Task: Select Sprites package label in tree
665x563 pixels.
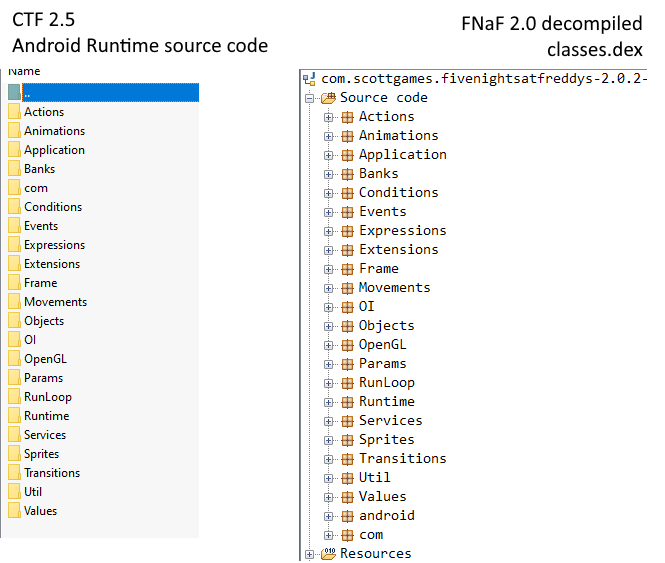Action: (387, 440)
